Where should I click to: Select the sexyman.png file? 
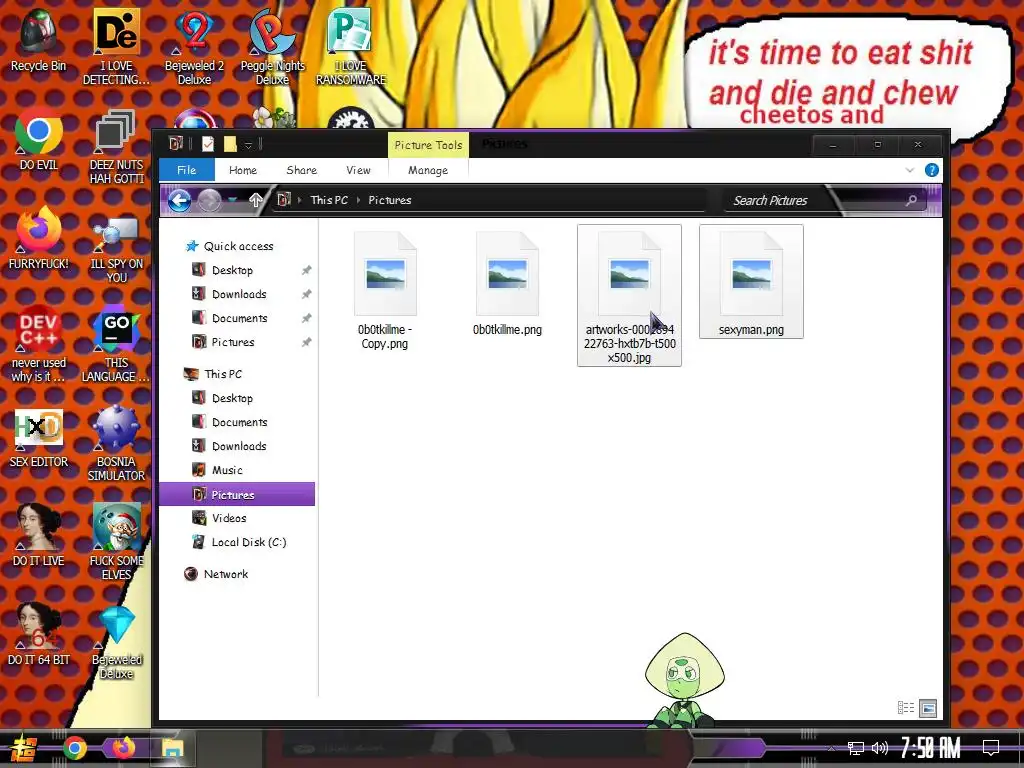751,281
